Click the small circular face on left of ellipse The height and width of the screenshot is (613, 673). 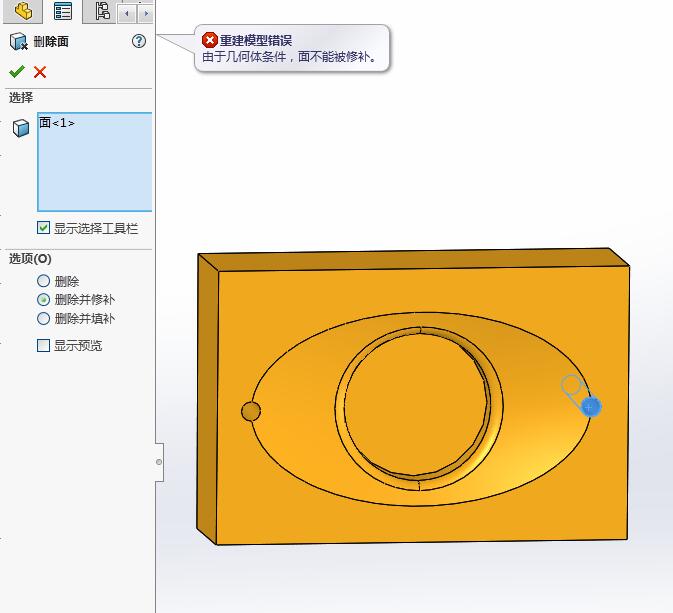coord(251,411)
